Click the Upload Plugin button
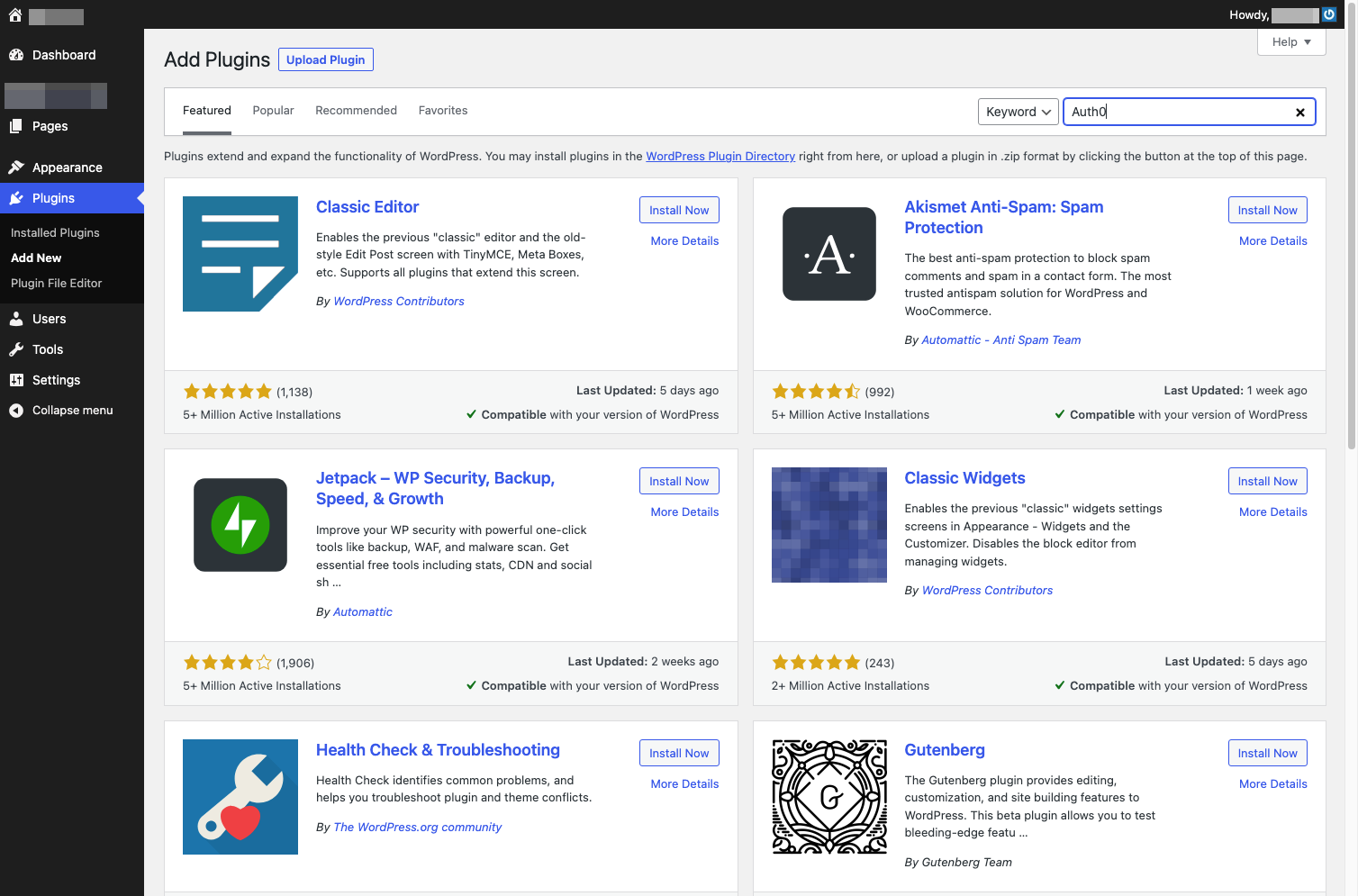The image size is (1358, 896). [x=326, y=59]
